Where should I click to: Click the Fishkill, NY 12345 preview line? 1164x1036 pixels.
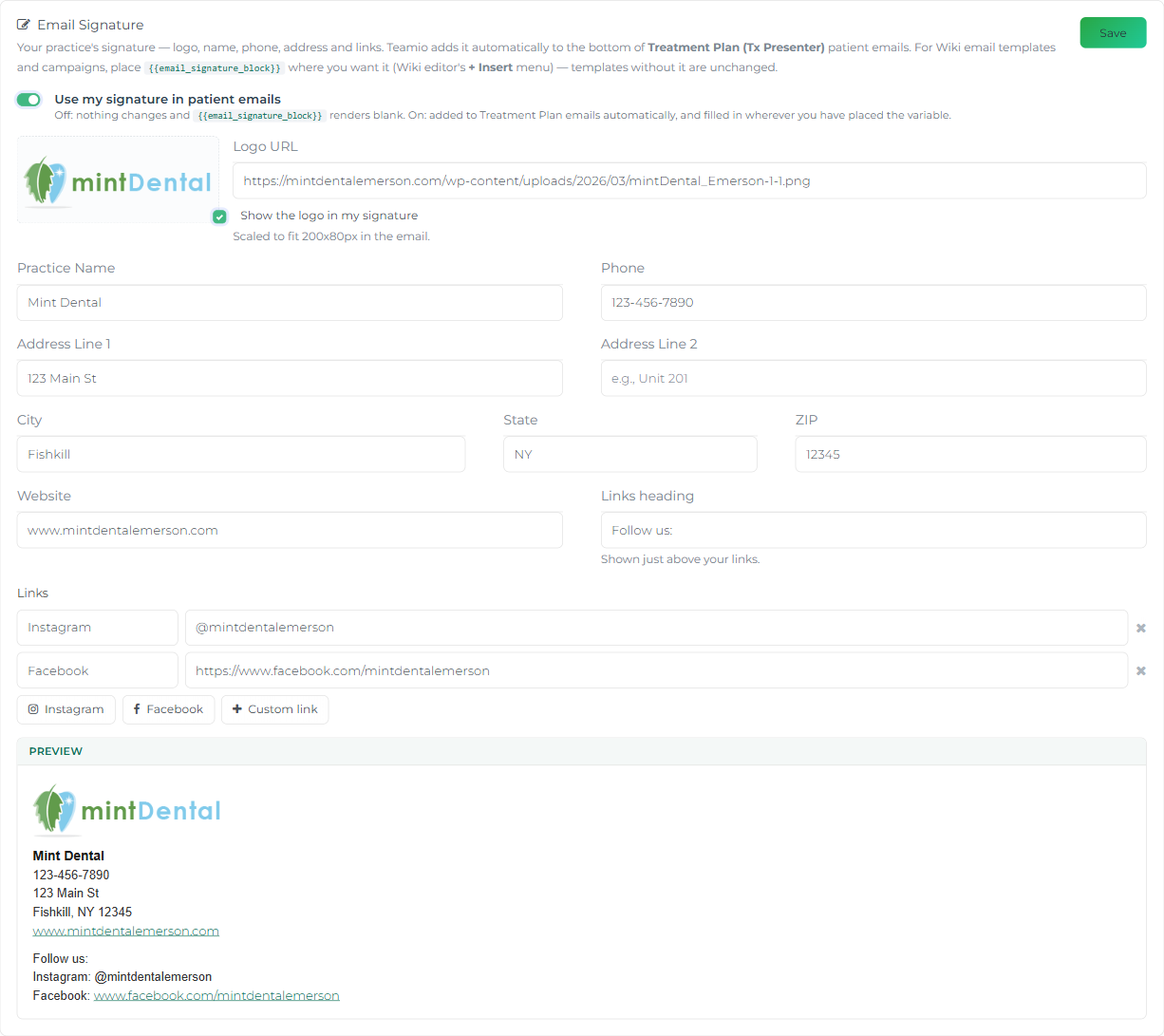[83, 912]
